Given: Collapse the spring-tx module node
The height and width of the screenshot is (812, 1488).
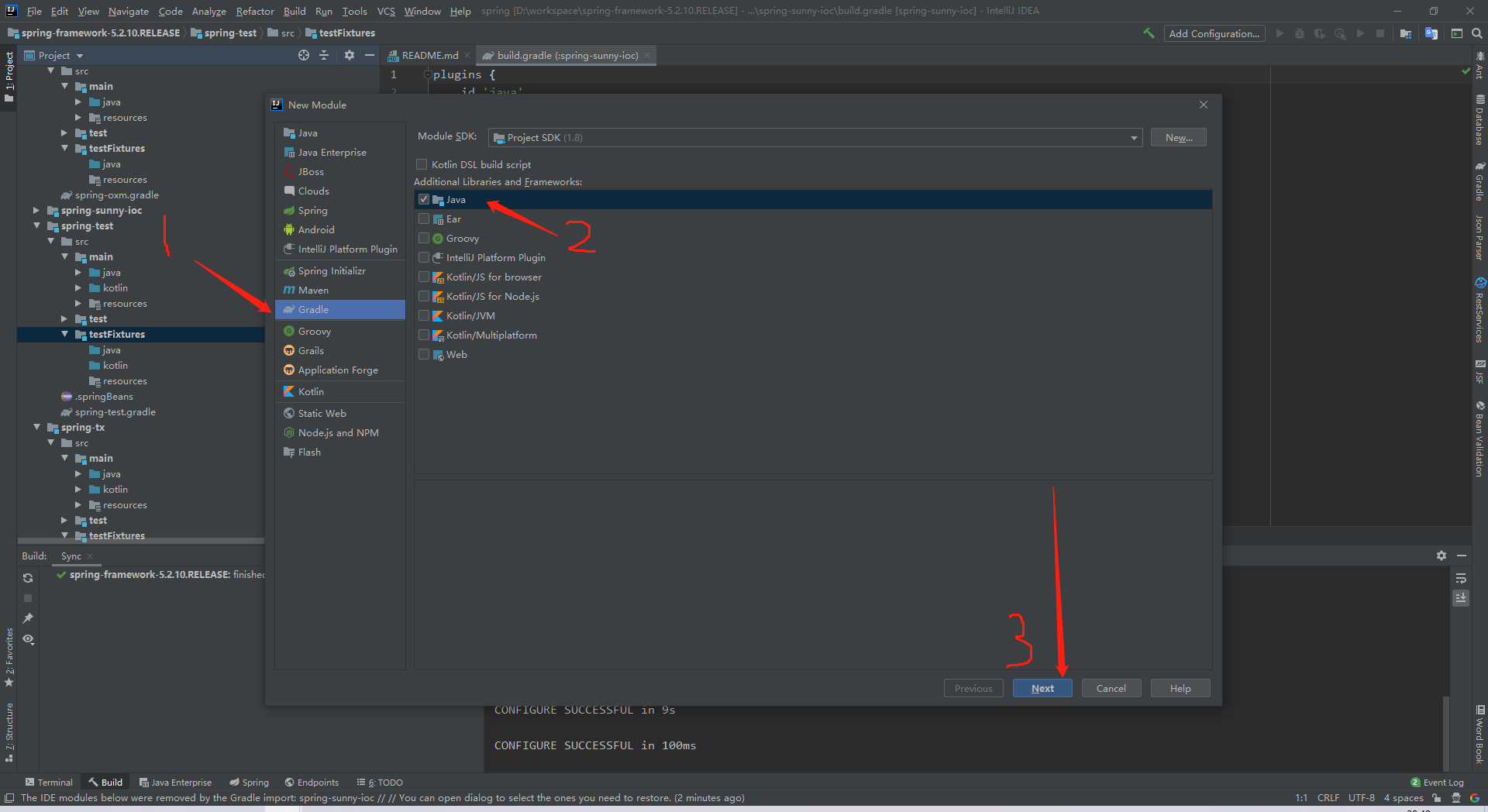Looking at the screenshot, I should pos(36,427).
